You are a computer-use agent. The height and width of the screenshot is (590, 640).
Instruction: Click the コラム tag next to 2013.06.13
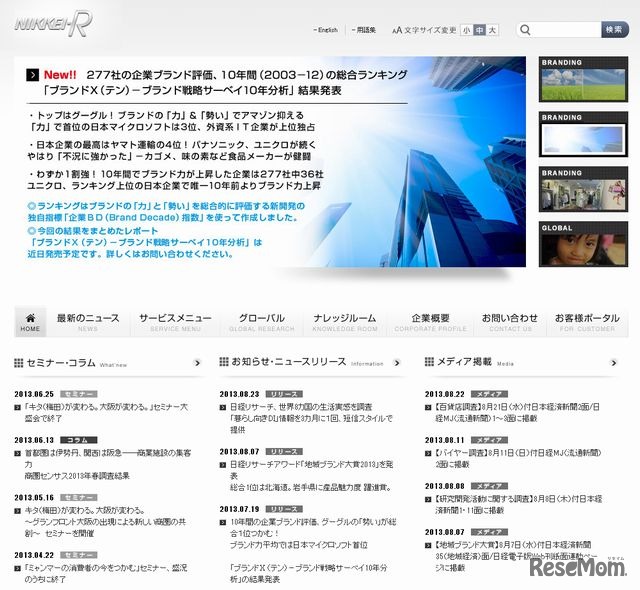tap(79, 440)
